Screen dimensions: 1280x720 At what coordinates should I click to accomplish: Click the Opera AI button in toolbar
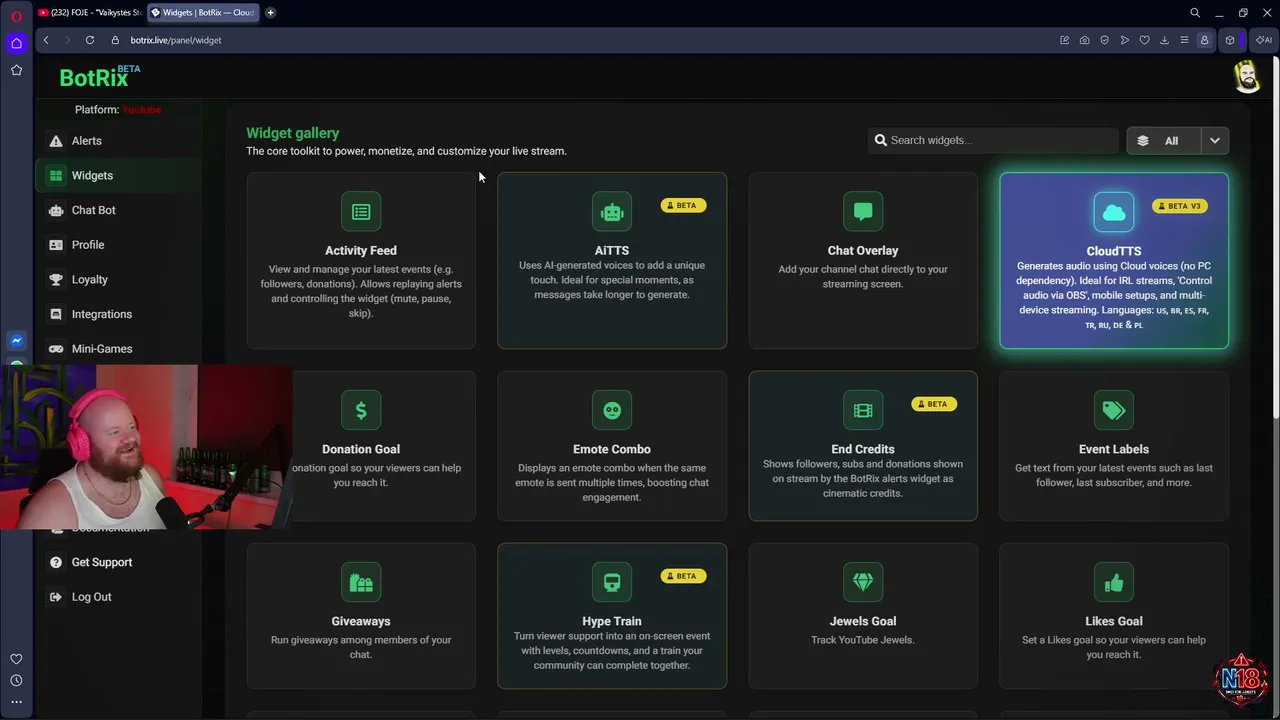pyautogui.click(x=1263, y=40)
